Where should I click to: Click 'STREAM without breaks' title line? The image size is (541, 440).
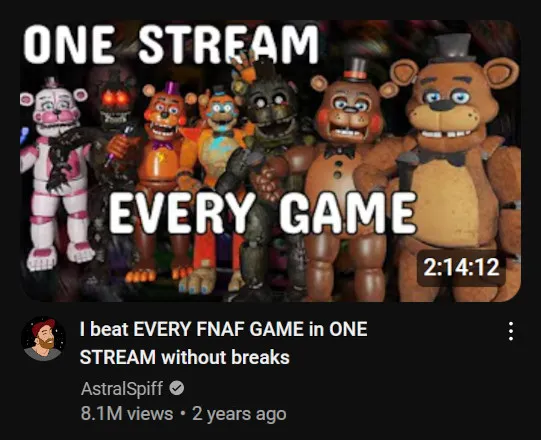click(x=185, y=357)
